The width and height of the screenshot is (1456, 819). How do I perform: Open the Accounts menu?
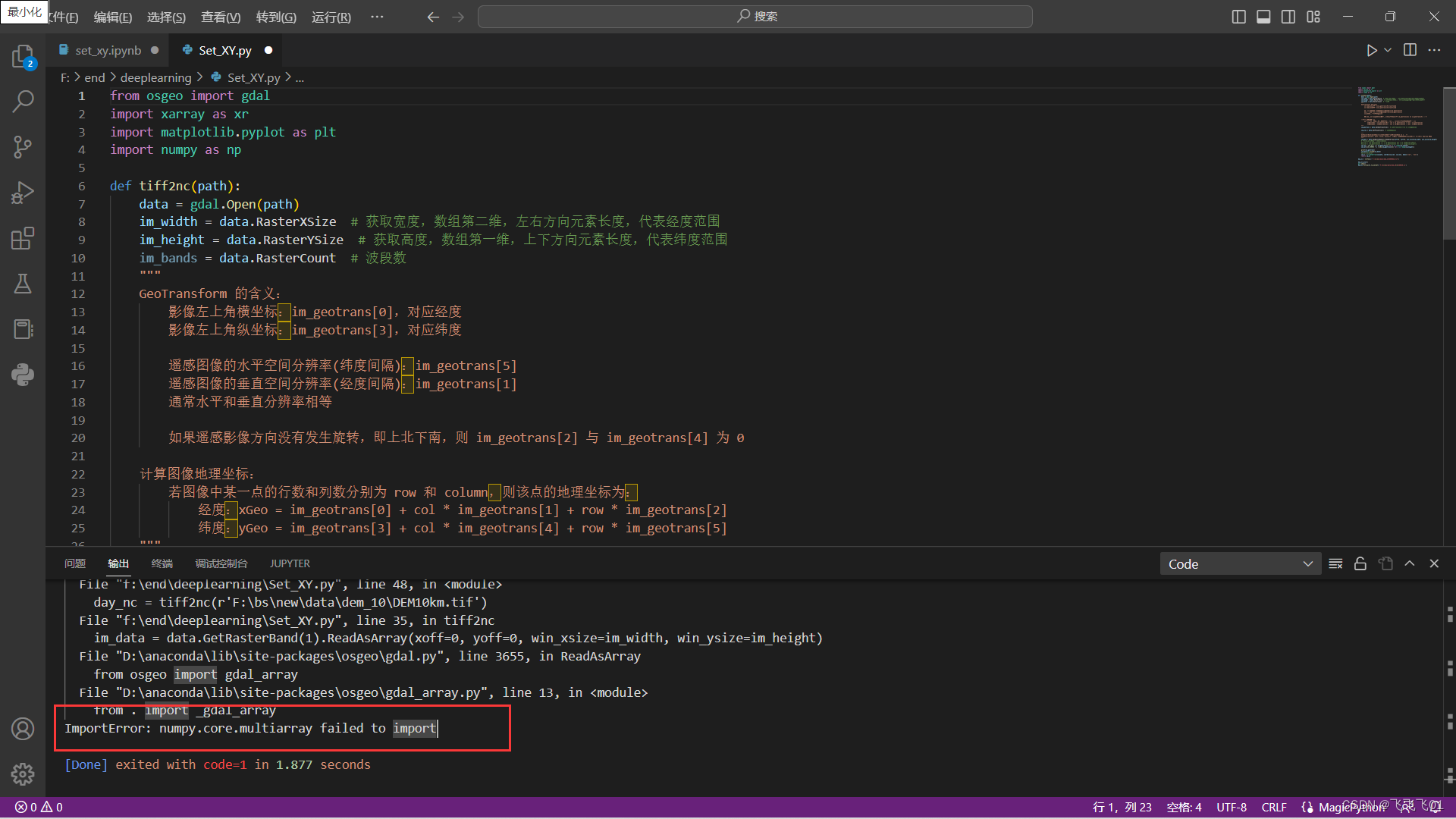[x=23, y=729]
